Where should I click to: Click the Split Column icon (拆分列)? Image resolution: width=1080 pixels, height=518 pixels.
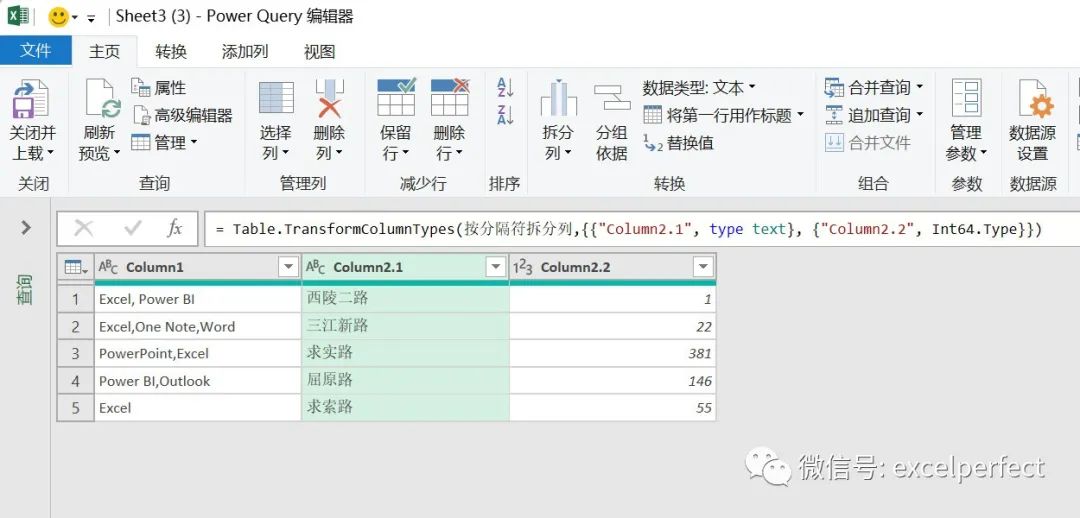tap(559, 97)
